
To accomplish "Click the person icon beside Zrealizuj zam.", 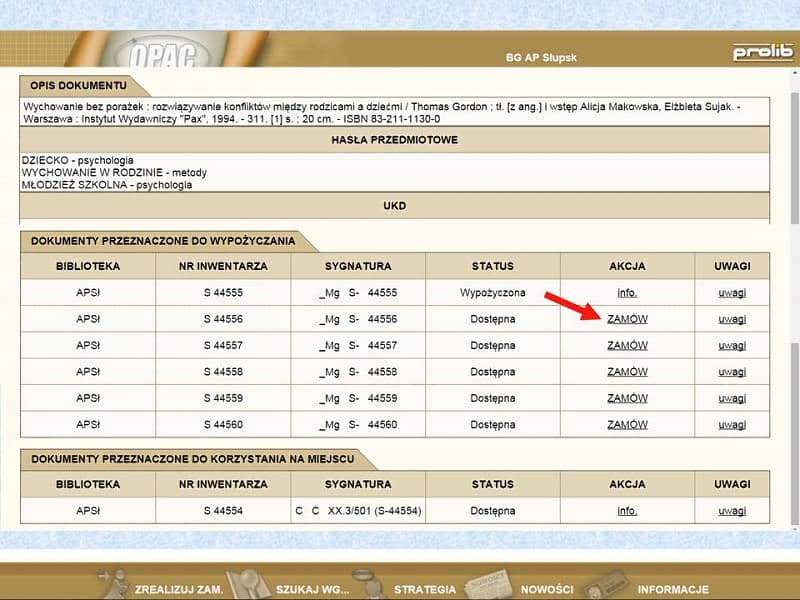I will pyautogui.click(x=113, y=583).
